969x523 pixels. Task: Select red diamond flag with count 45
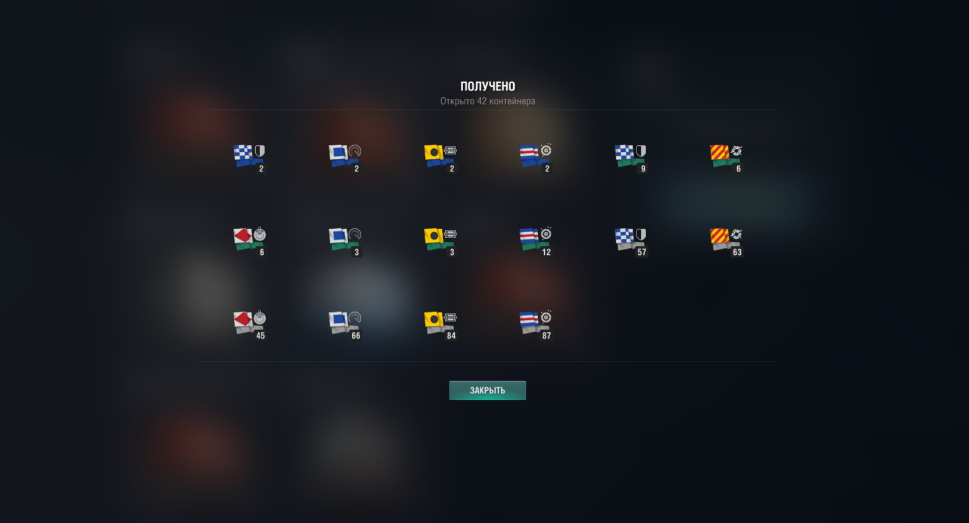(250, 325)
